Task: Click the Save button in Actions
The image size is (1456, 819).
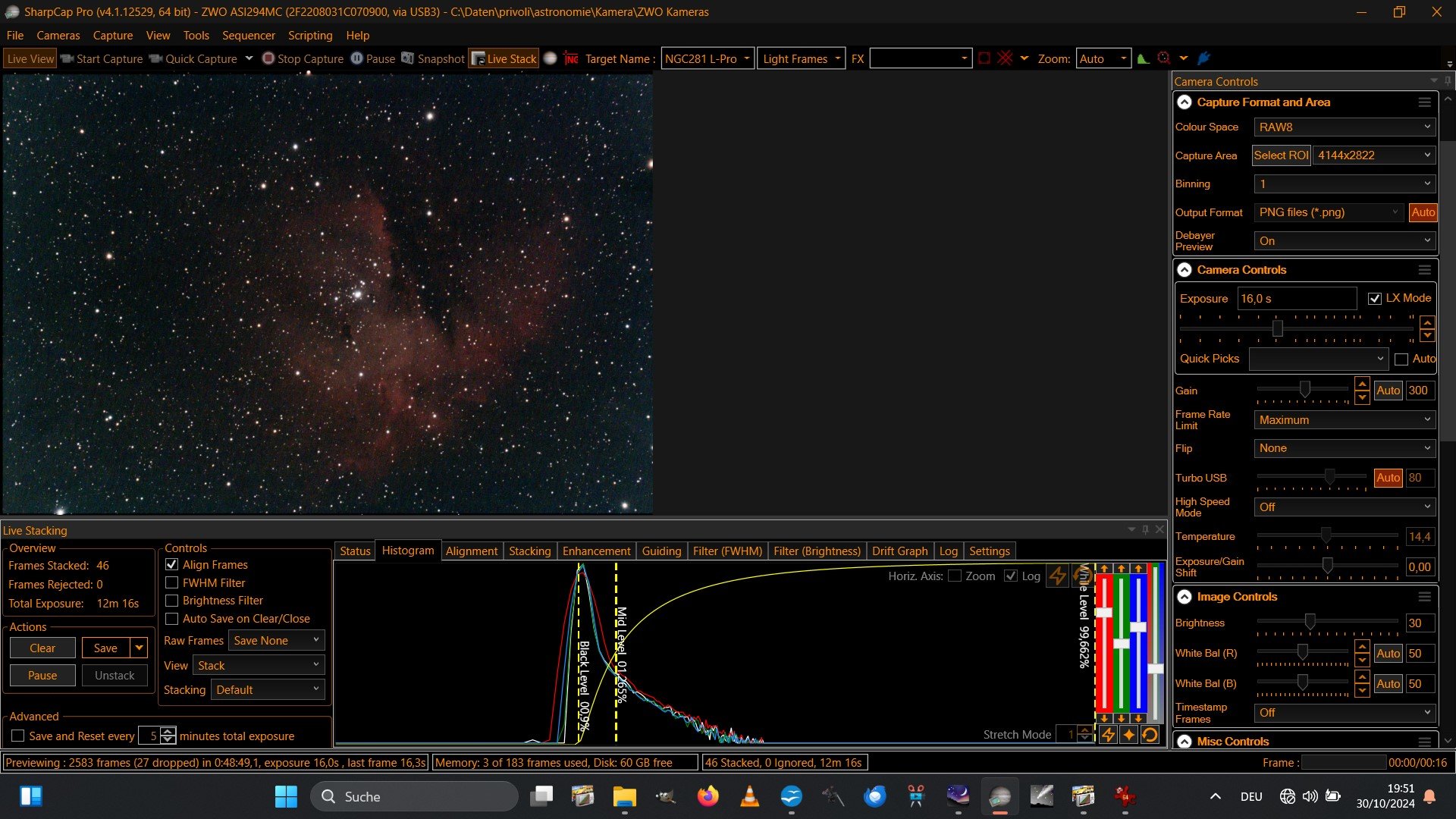Action: click(x=105, y=648)
